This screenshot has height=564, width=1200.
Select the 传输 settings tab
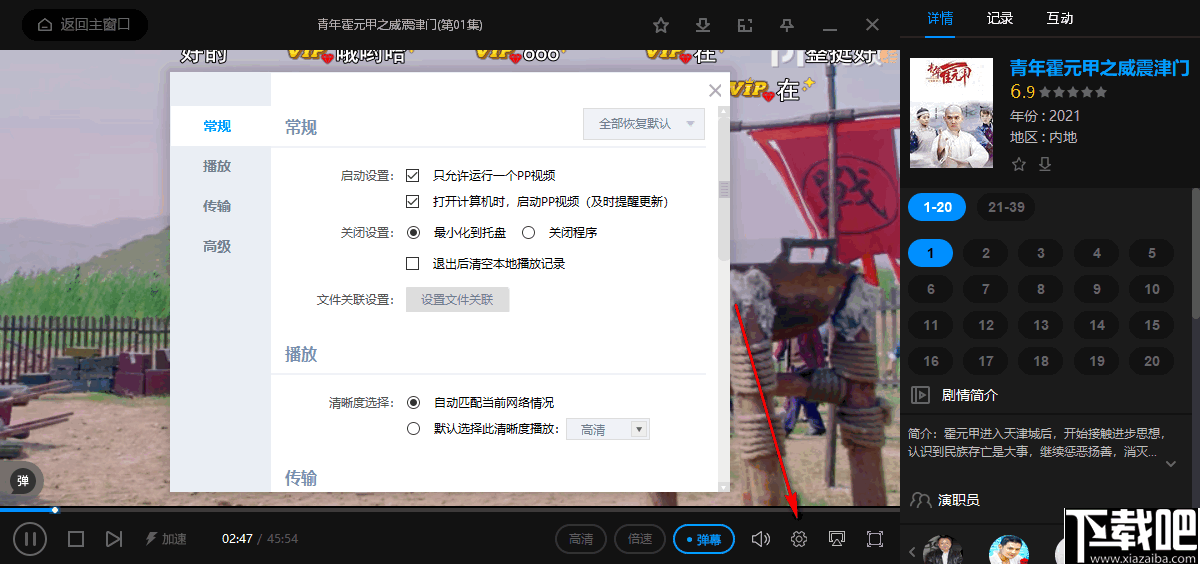[x=217, y=206]
